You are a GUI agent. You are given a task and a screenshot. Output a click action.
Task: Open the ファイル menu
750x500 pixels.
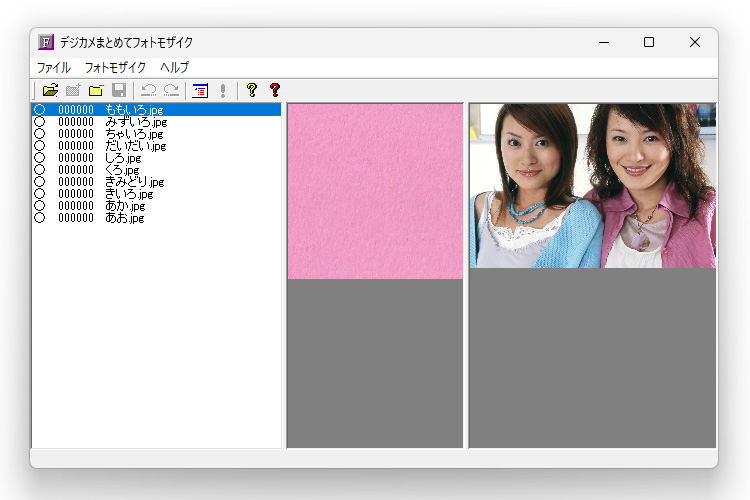[x=54, y=67]
